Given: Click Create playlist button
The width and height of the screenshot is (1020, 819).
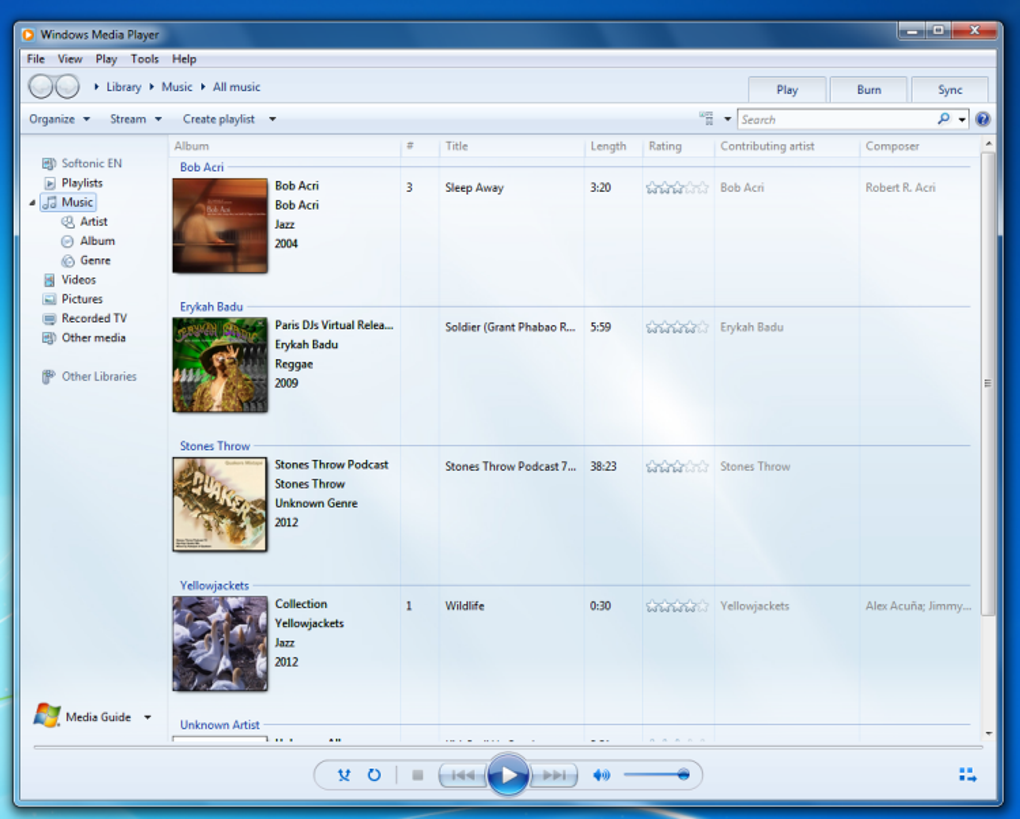Looking at the screenshot, I should click(x=219, y=119).
